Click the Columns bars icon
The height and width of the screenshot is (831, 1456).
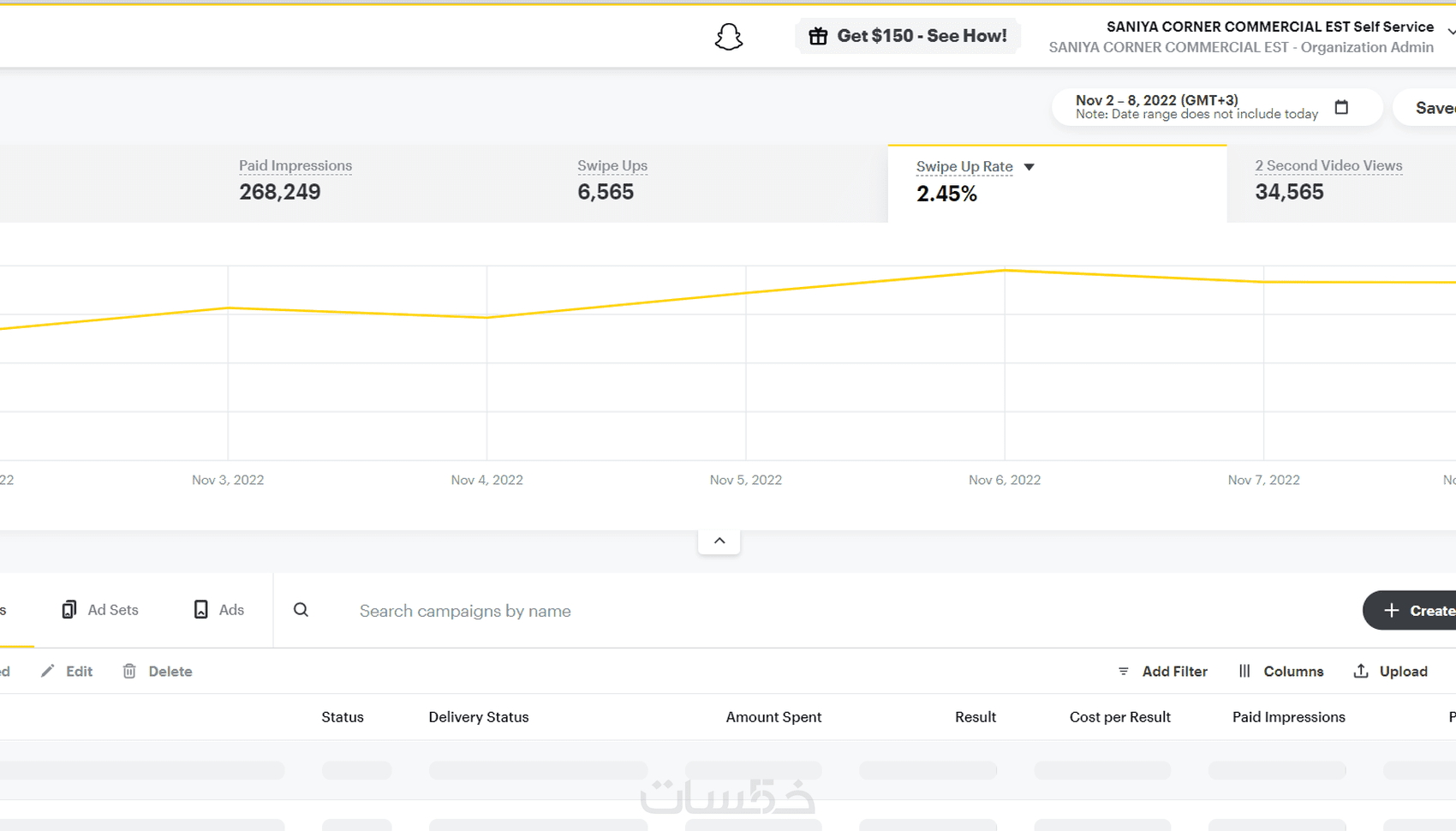(x=1244, y=671)
